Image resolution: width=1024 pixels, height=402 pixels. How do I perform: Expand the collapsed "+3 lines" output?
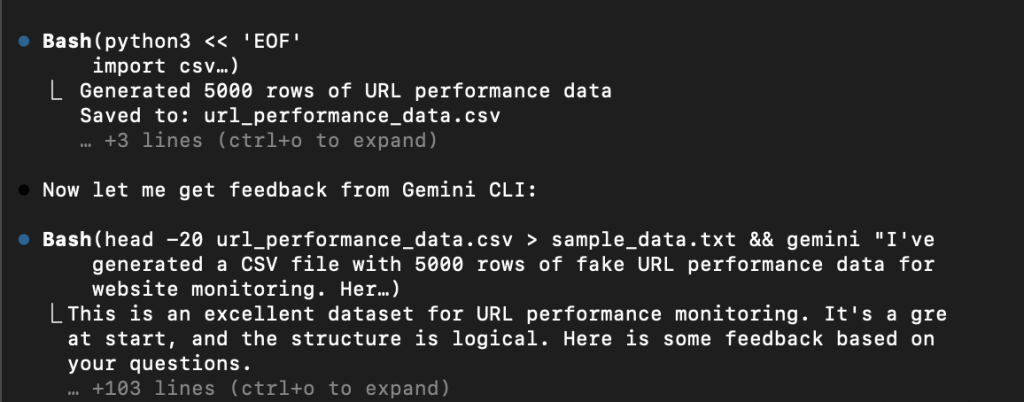tap(258, 141)
